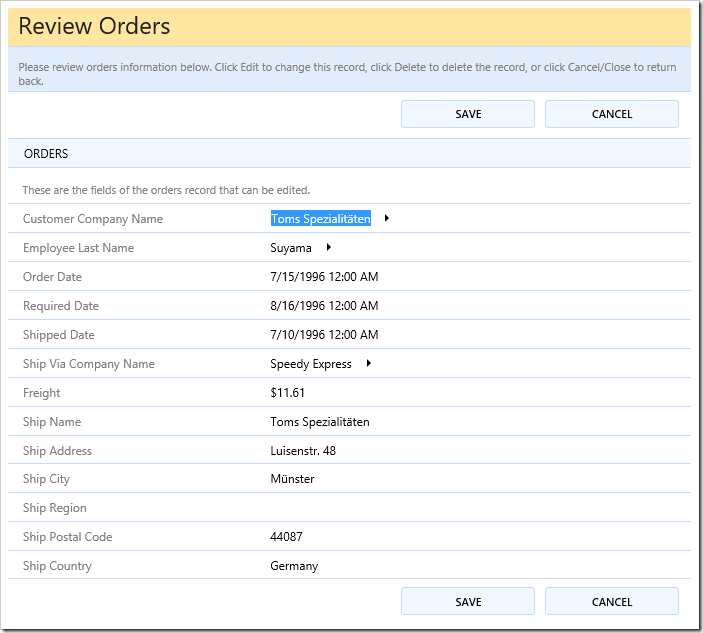This screenshot has height=633, width=703.
Task: Choose the Speedy Express shipper value
Action: pyautogui.click(x=311, y=364)
